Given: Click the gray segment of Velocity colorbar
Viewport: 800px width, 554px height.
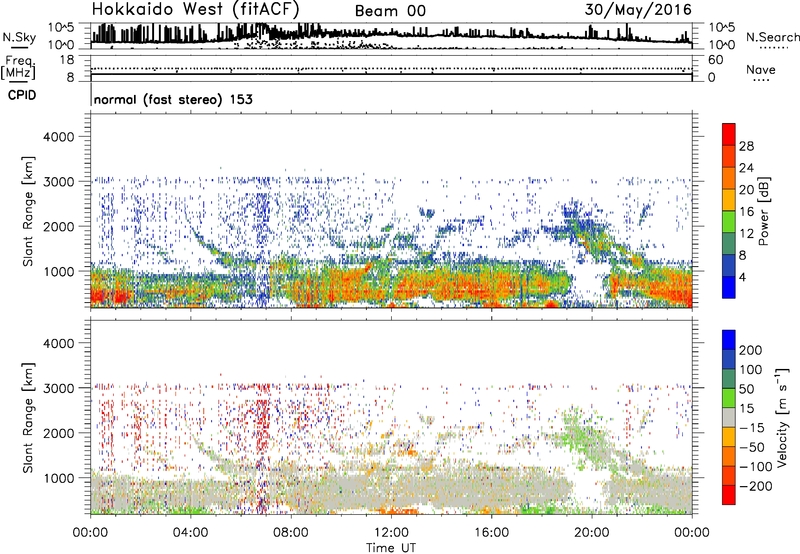Looking at the screenshot, I should pyautogui.click(x=729, y=418).
